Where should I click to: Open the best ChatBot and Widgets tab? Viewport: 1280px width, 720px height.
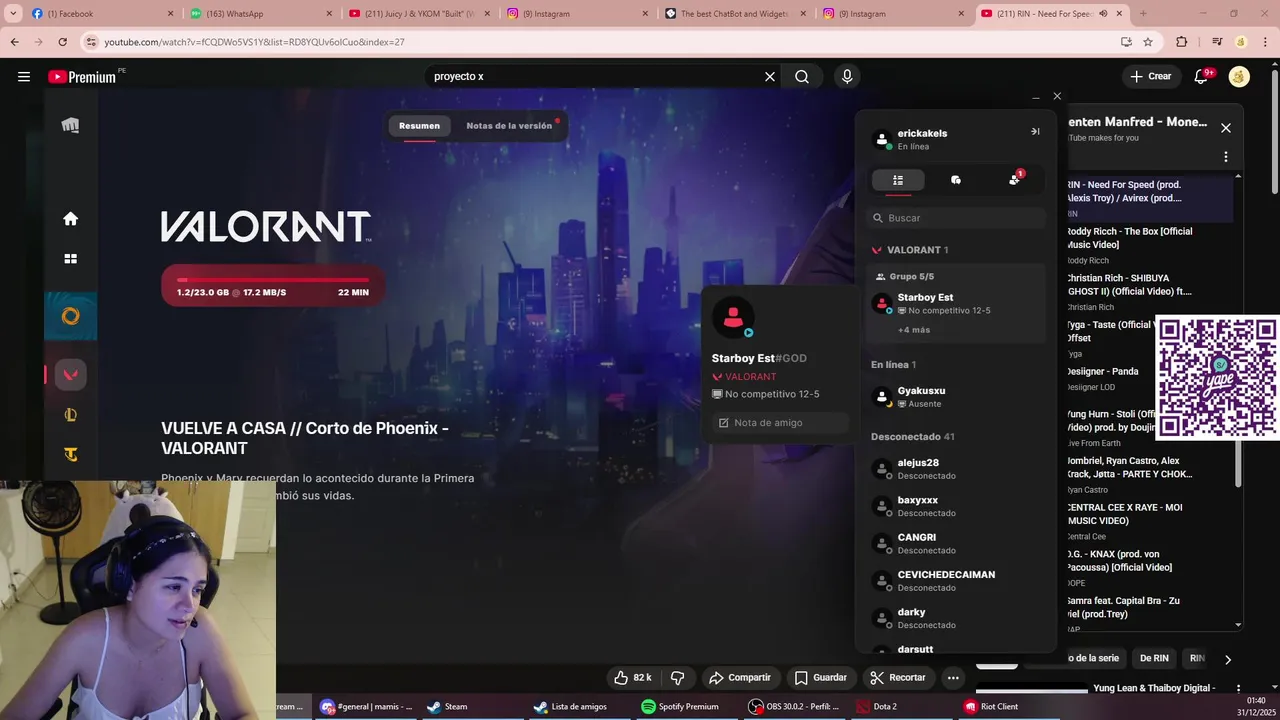point(735,13)
